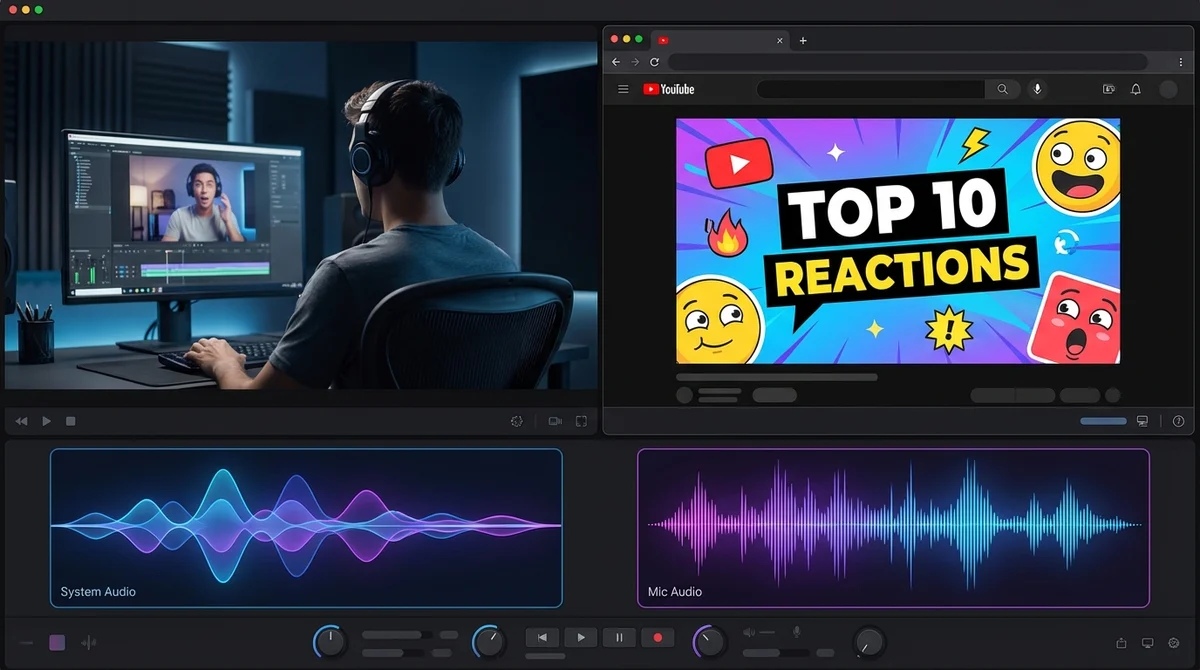Start recording with the red record button

[658, 637]
